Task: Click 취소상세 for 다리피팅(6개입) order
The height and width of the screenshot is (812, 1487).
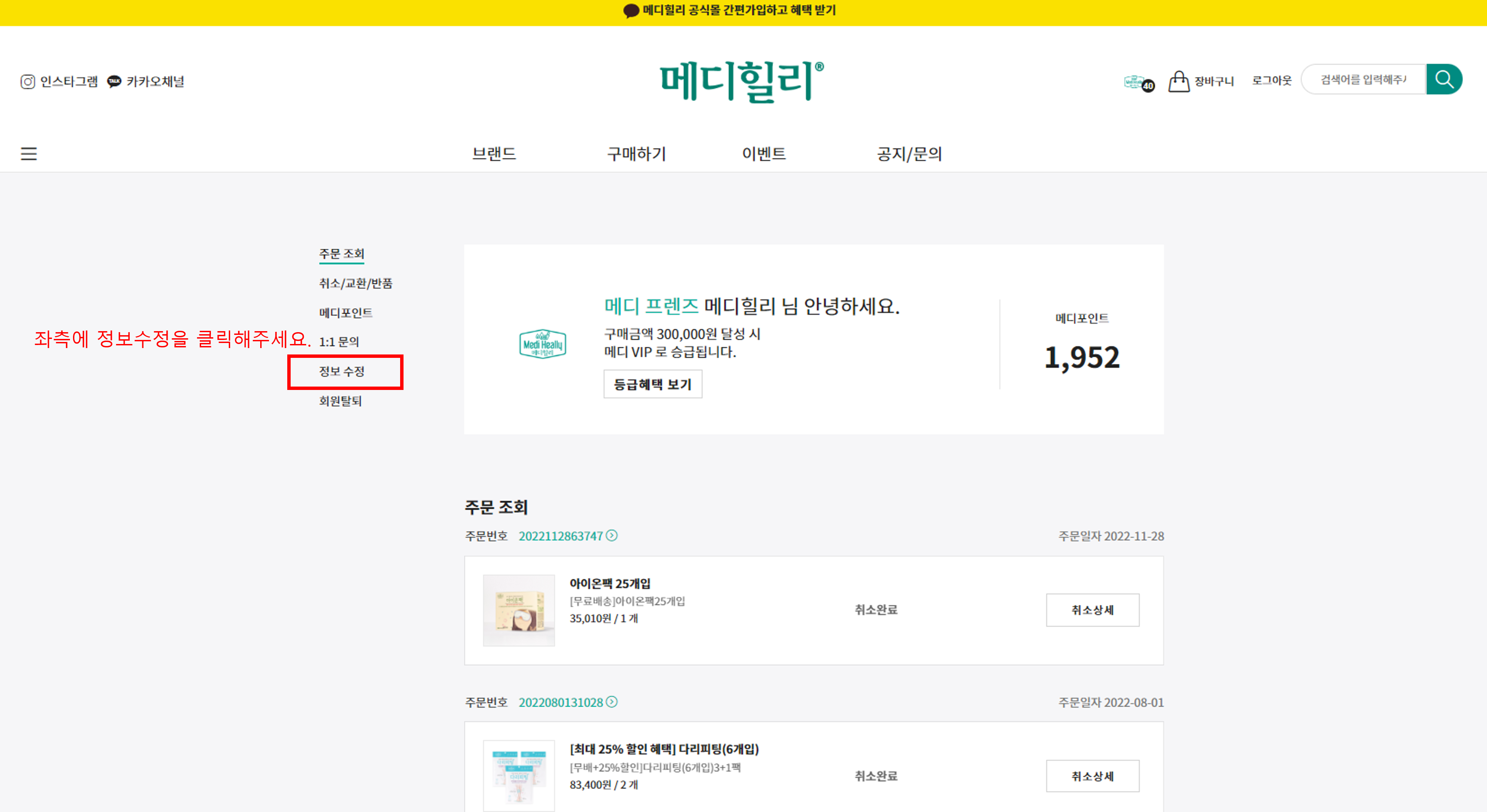Action: 1093,776
